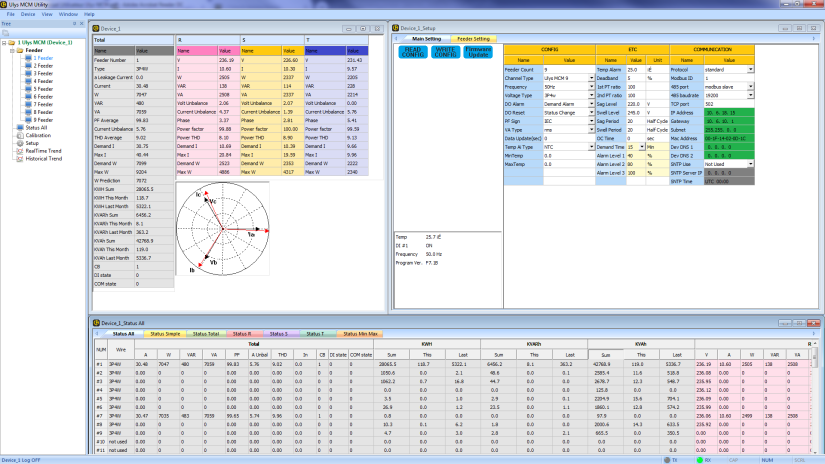Image resolution: width=825 pixels, height=464 pixels.
Task: Collapse the 1 Ulys MCM device node
Action: 4,43
